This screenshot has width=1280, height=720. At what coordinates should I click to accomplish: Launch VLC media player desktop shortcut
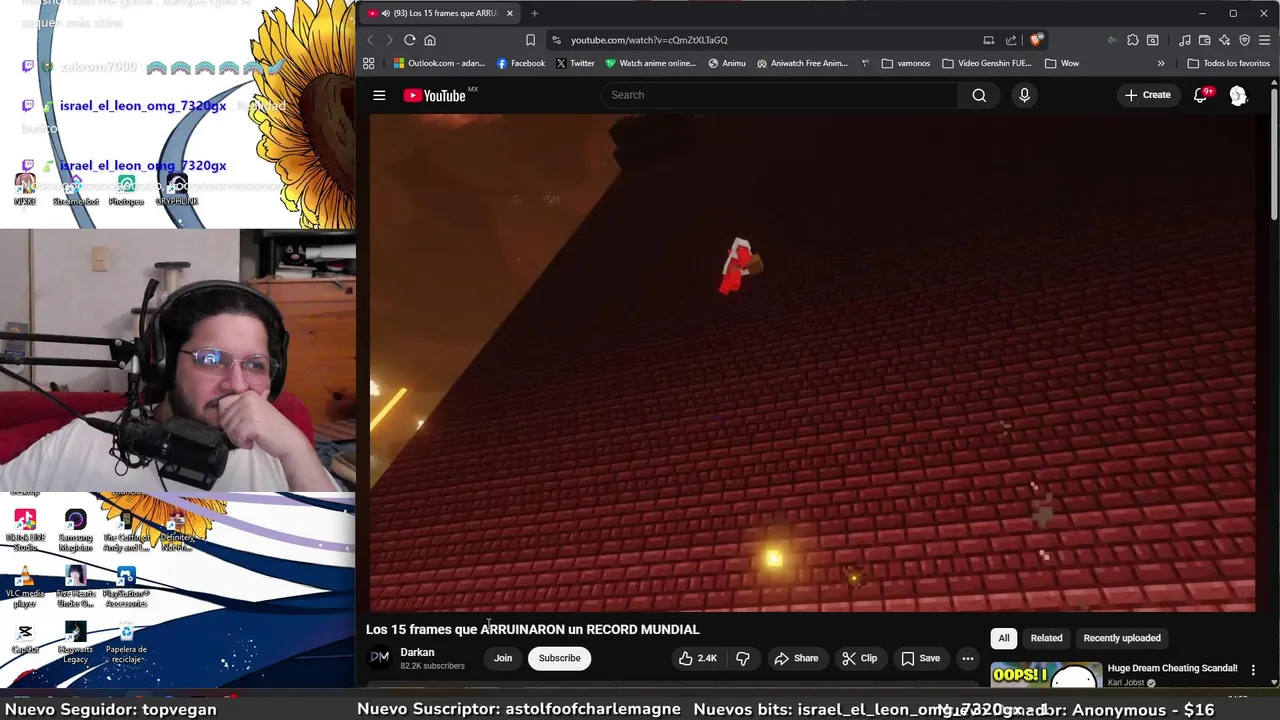click(25, 587)
